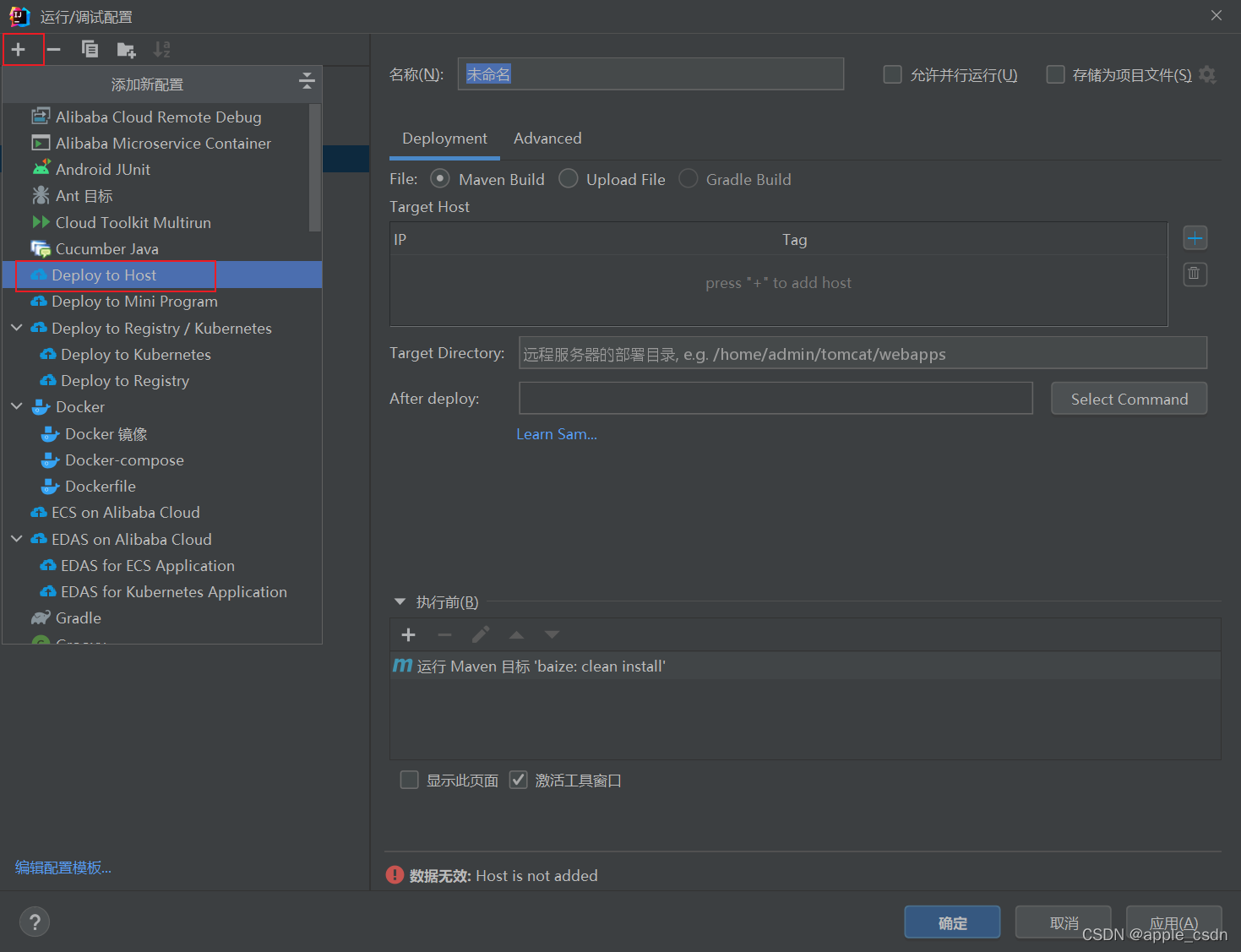Enable the 允许并行运行 checkbox

[892, 74]
